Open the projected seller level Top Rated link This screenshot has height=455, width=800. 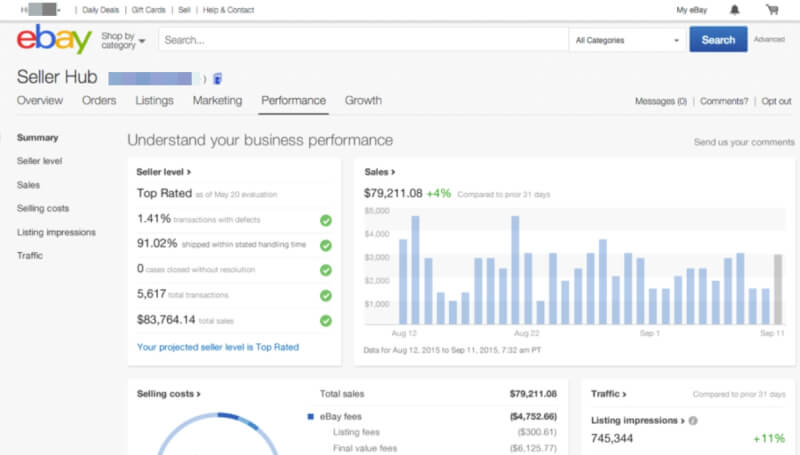click(x=218, y=347)
